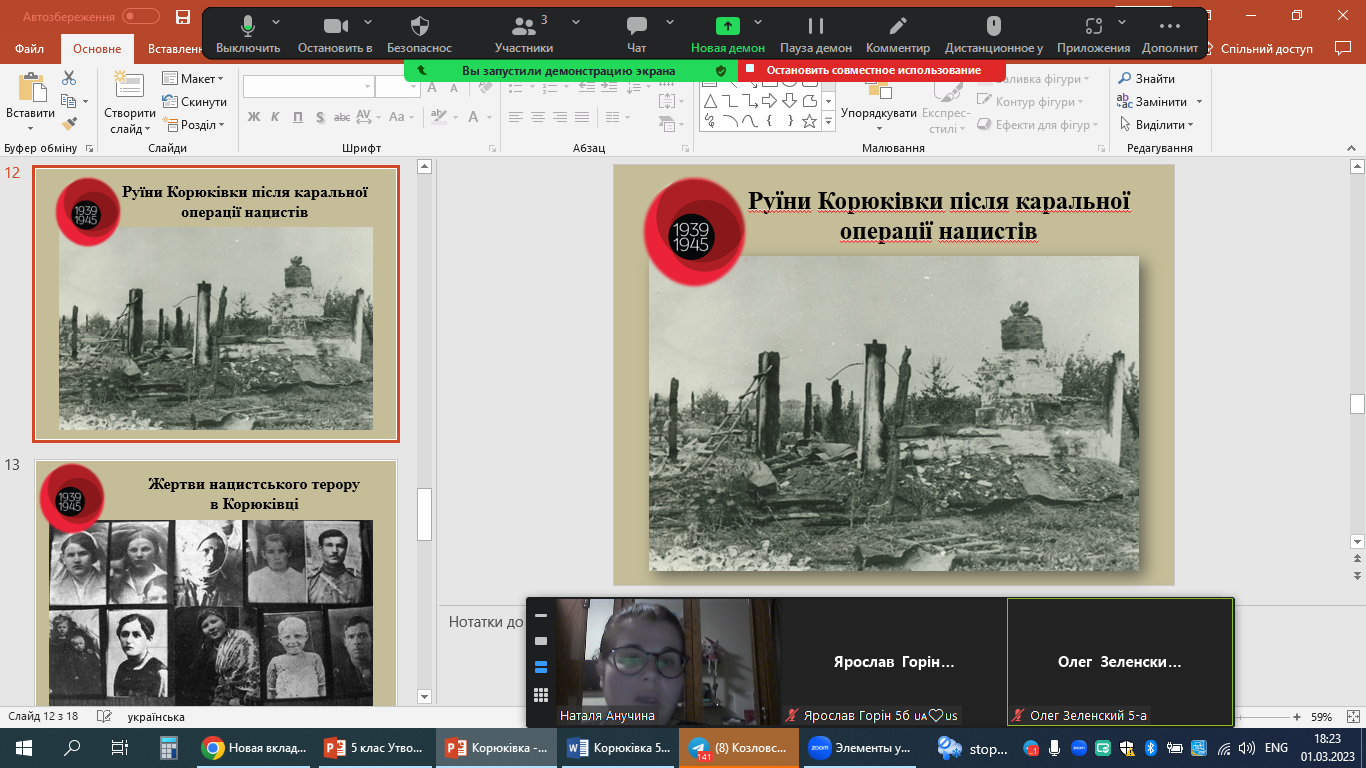The image size is (1366, 768).
Task: Open Windows Start menu
Action: pos(24,747)
